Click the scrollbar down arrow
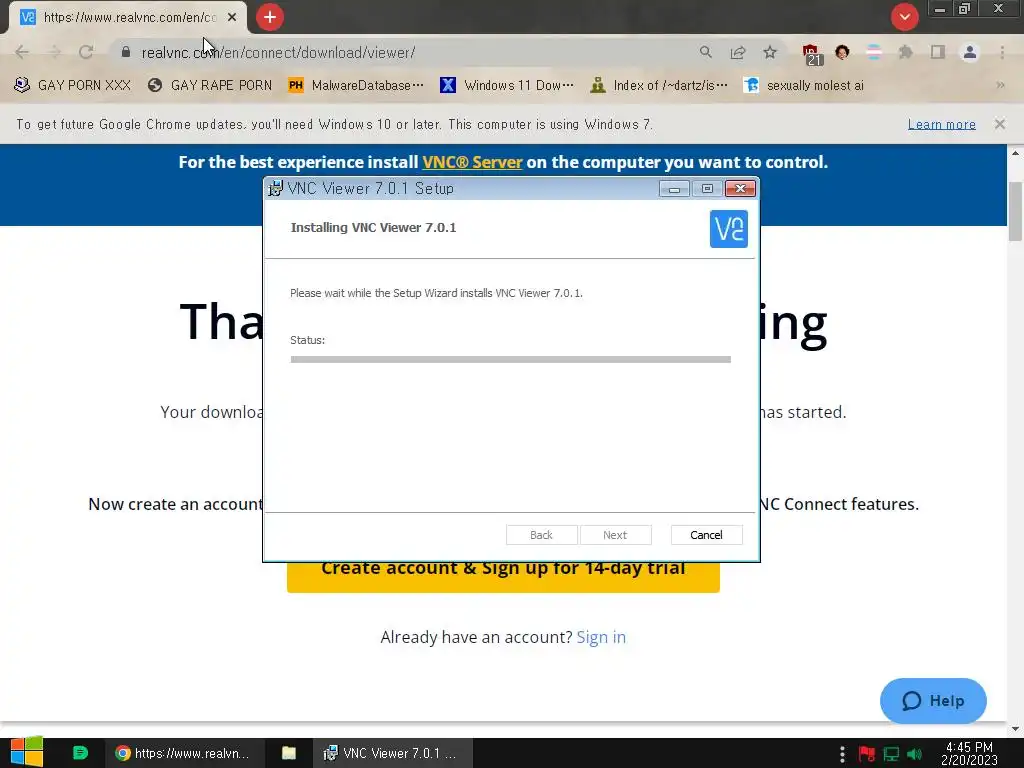Viewport: 1024px width, 768px height. (1015, 728)
